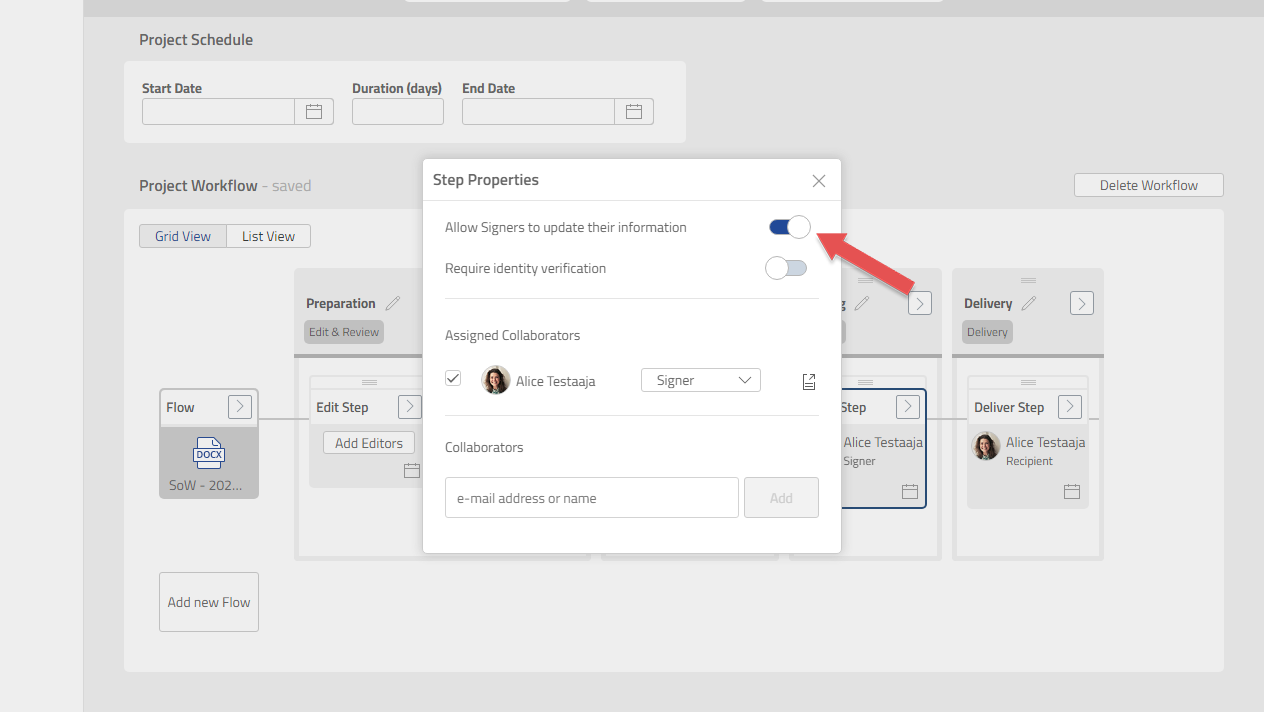Open the Start Date calendar picker
This screenshot has width=1264, height=712.
pyautogui.click(x=314, y=111)
